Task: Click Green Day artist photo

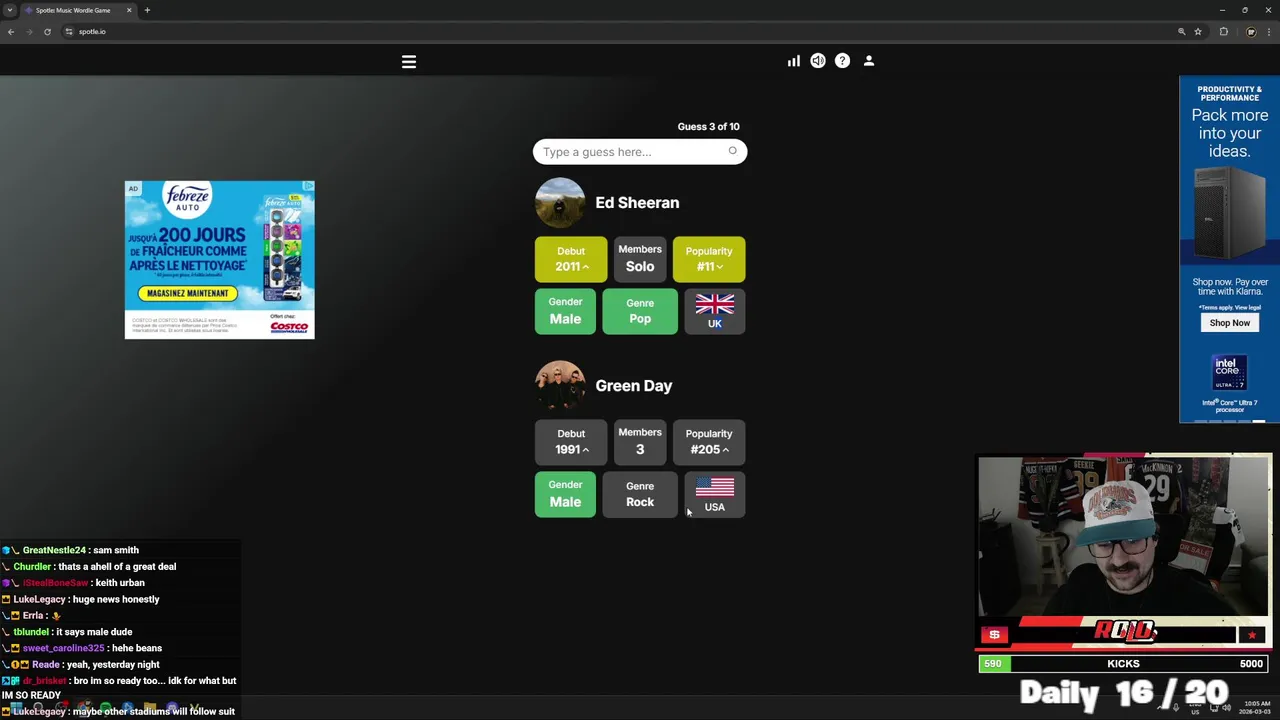Action: [x=560, y=386]
